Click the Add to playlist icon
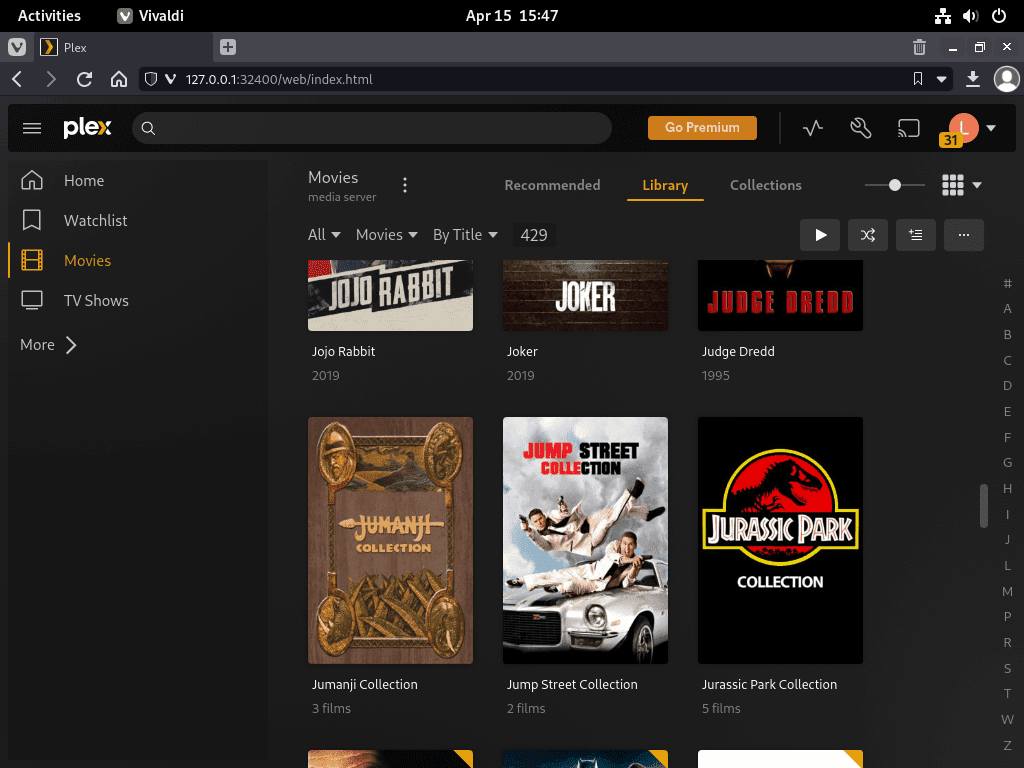1024x768 pixels. (x=916, y=235)
